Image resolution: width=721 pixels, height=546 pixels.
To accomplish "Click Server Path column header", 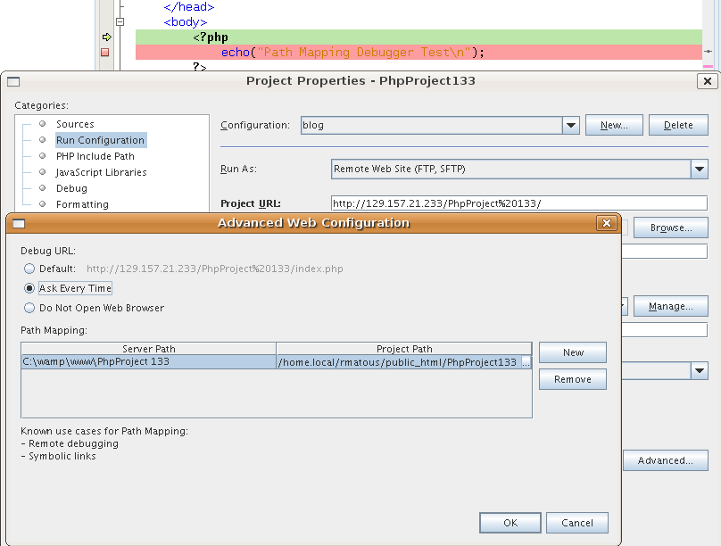I will click(149, 349).
